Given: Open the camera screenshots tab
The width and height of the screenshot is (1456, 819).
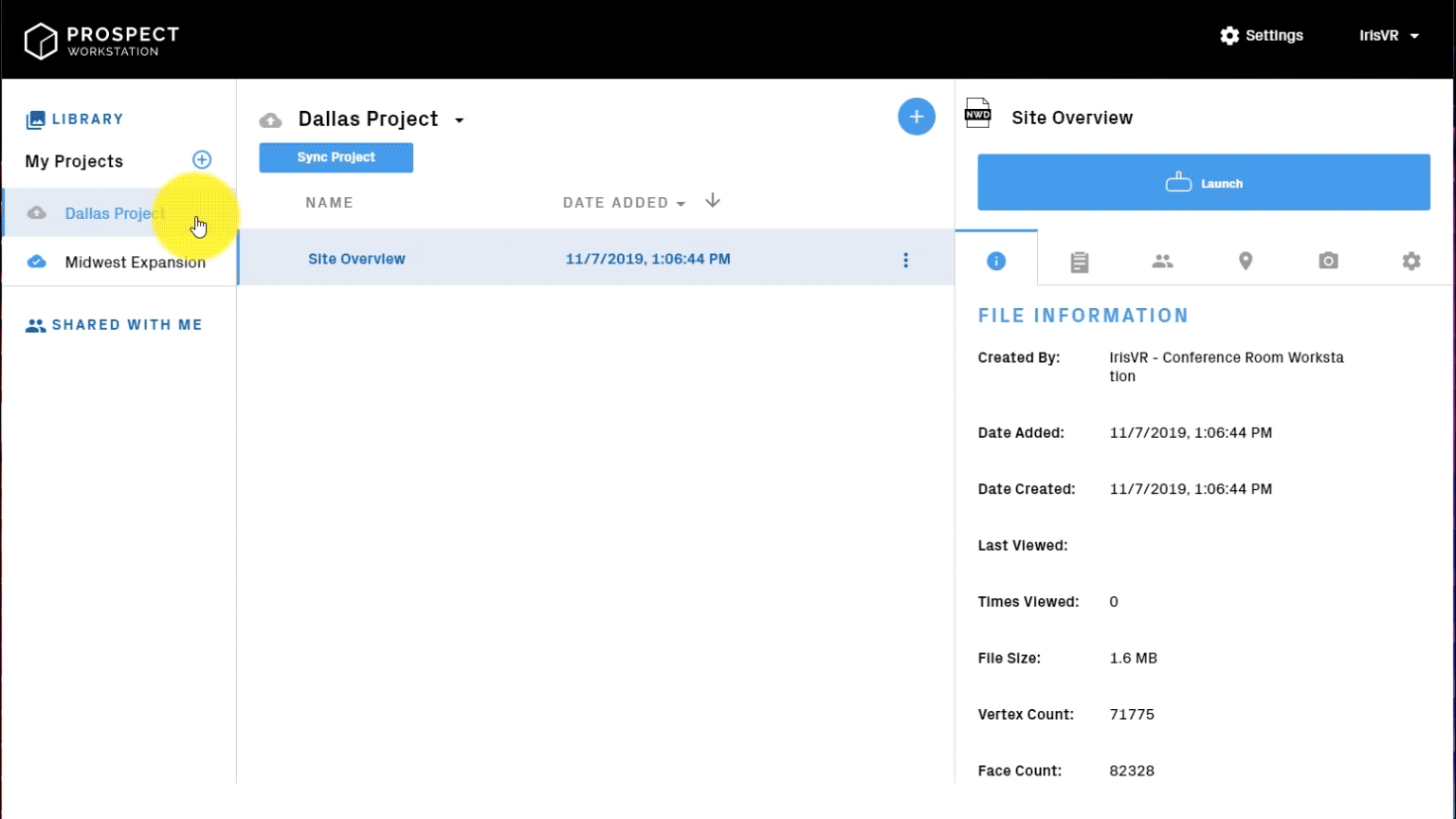Looking at the screenshot, I should click(x=1329, y=261).
